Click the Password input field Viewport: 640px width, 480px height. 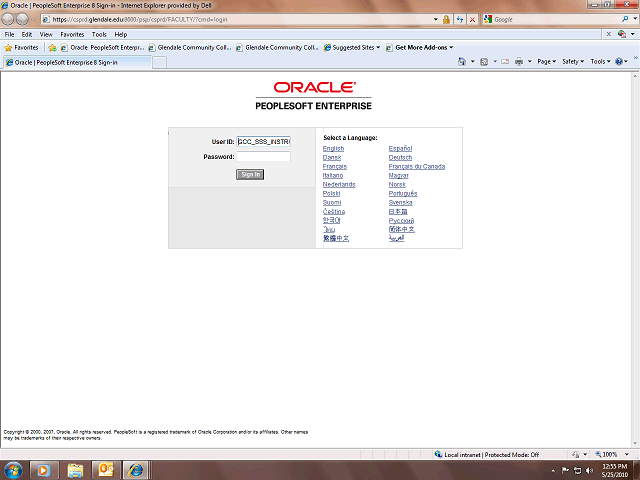[264, 157]
